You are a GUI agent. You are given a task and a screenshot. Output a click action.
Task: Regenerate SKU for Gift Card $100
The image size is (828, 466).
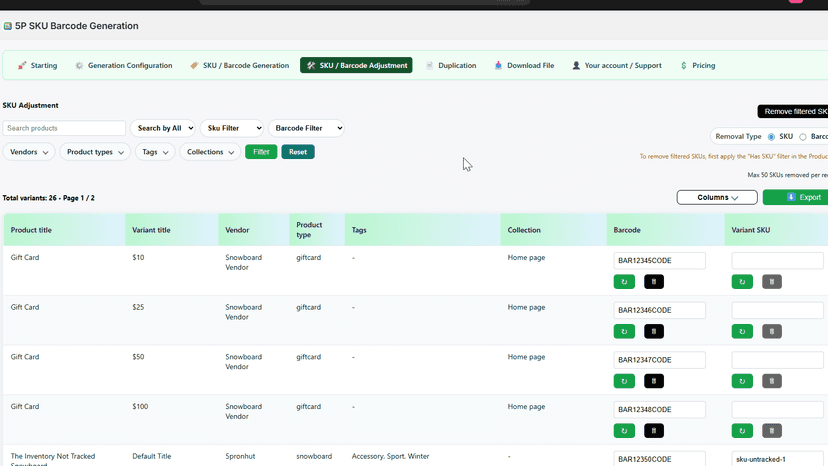pyautogui.click(x=742, y=431)
